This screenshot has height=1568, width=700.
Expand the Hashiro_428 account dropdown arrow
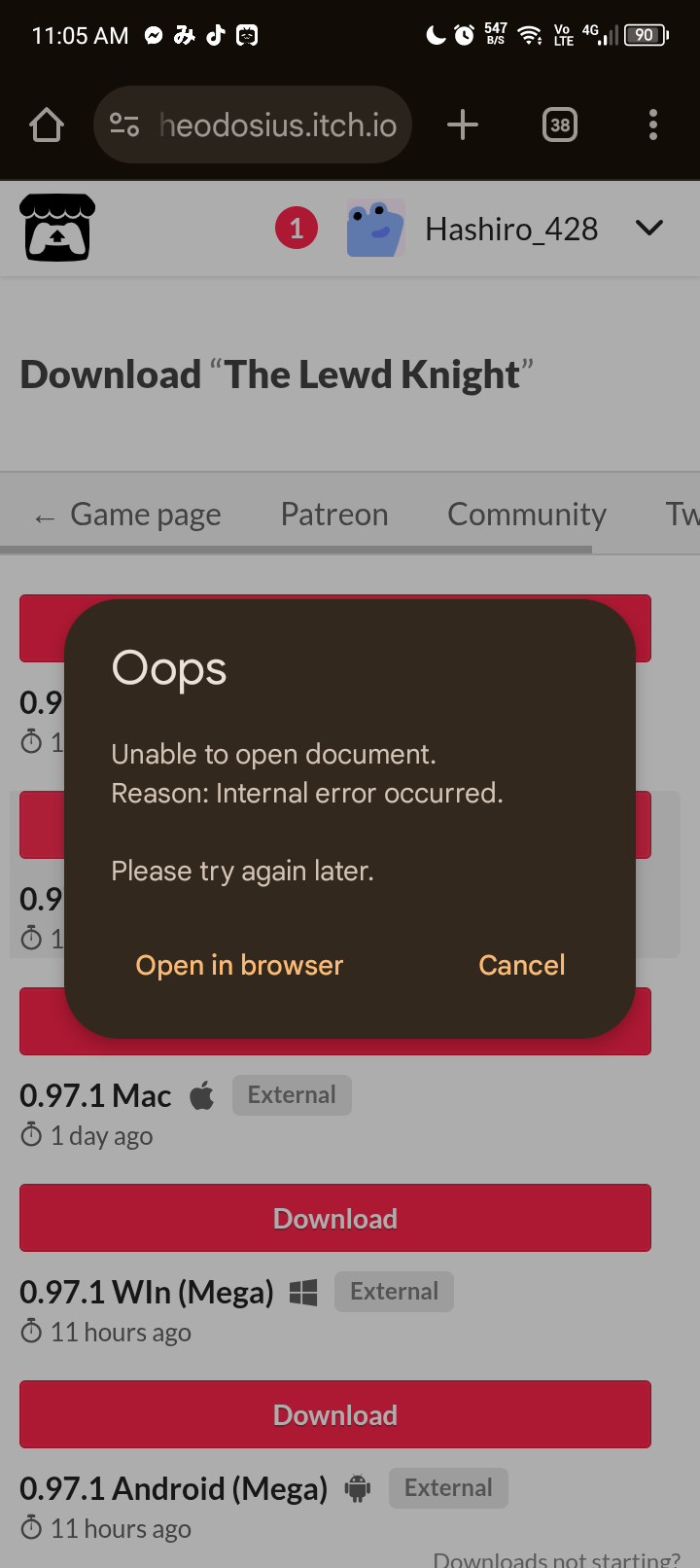(649, 229)
